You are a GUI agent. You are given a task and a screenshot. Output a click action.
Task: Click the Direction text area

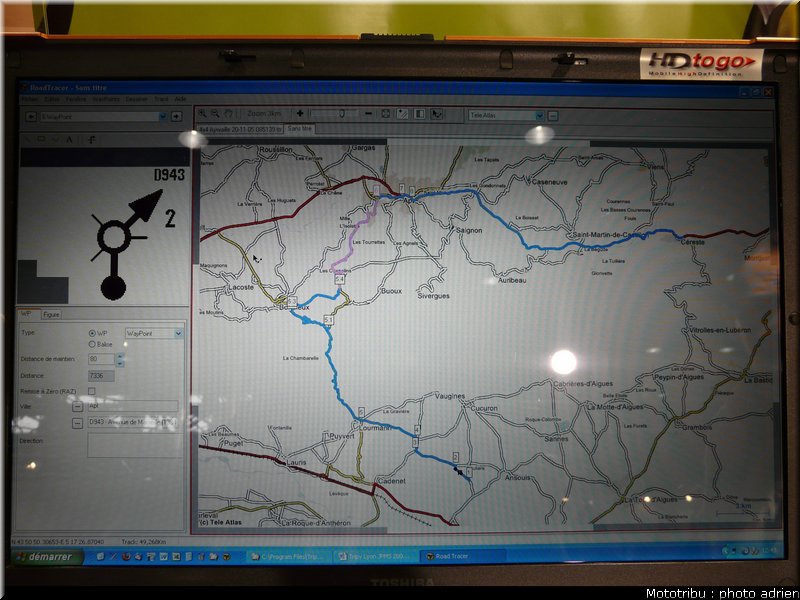[134, 445]
